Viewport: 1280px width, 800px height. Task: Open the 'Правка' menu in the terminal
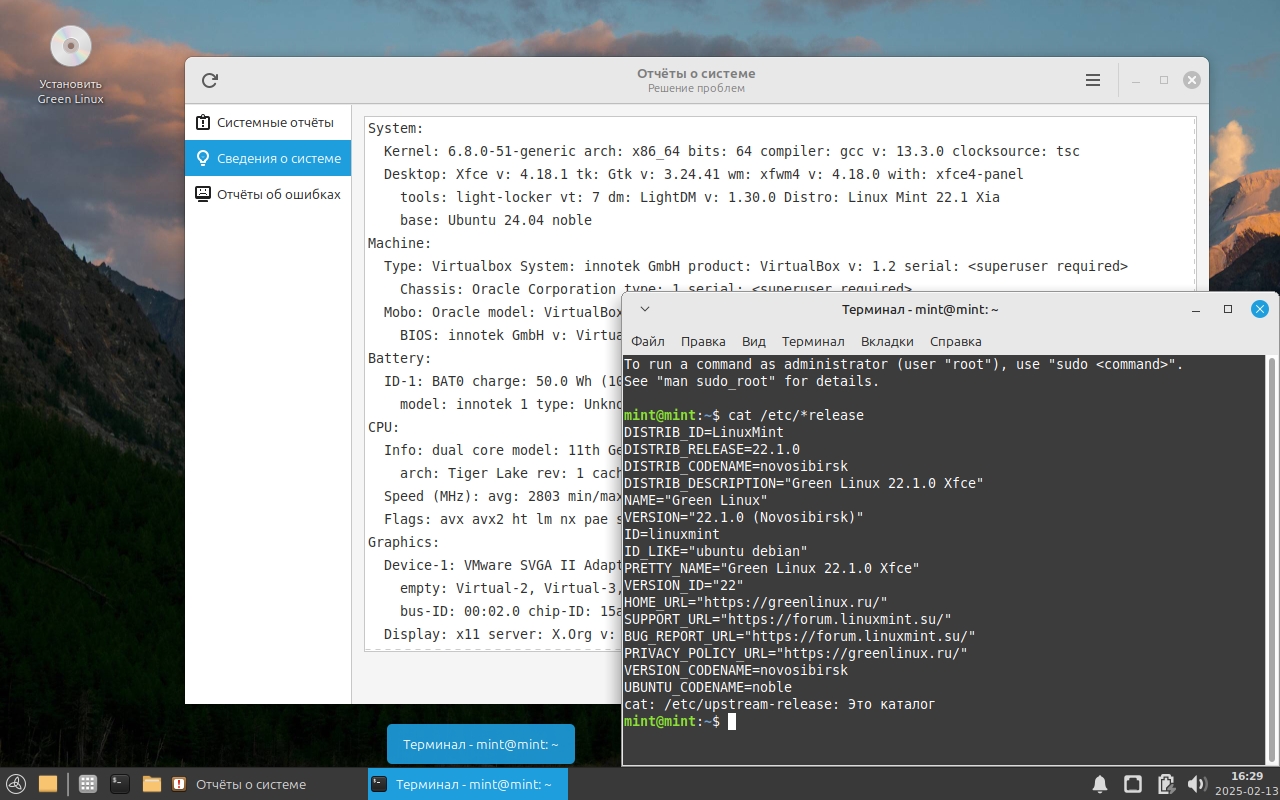click(x=703, y=341)
